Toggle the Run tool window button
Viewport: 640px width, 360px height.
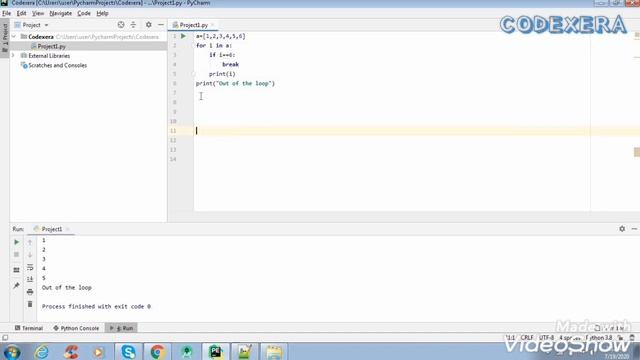(121, 328)
